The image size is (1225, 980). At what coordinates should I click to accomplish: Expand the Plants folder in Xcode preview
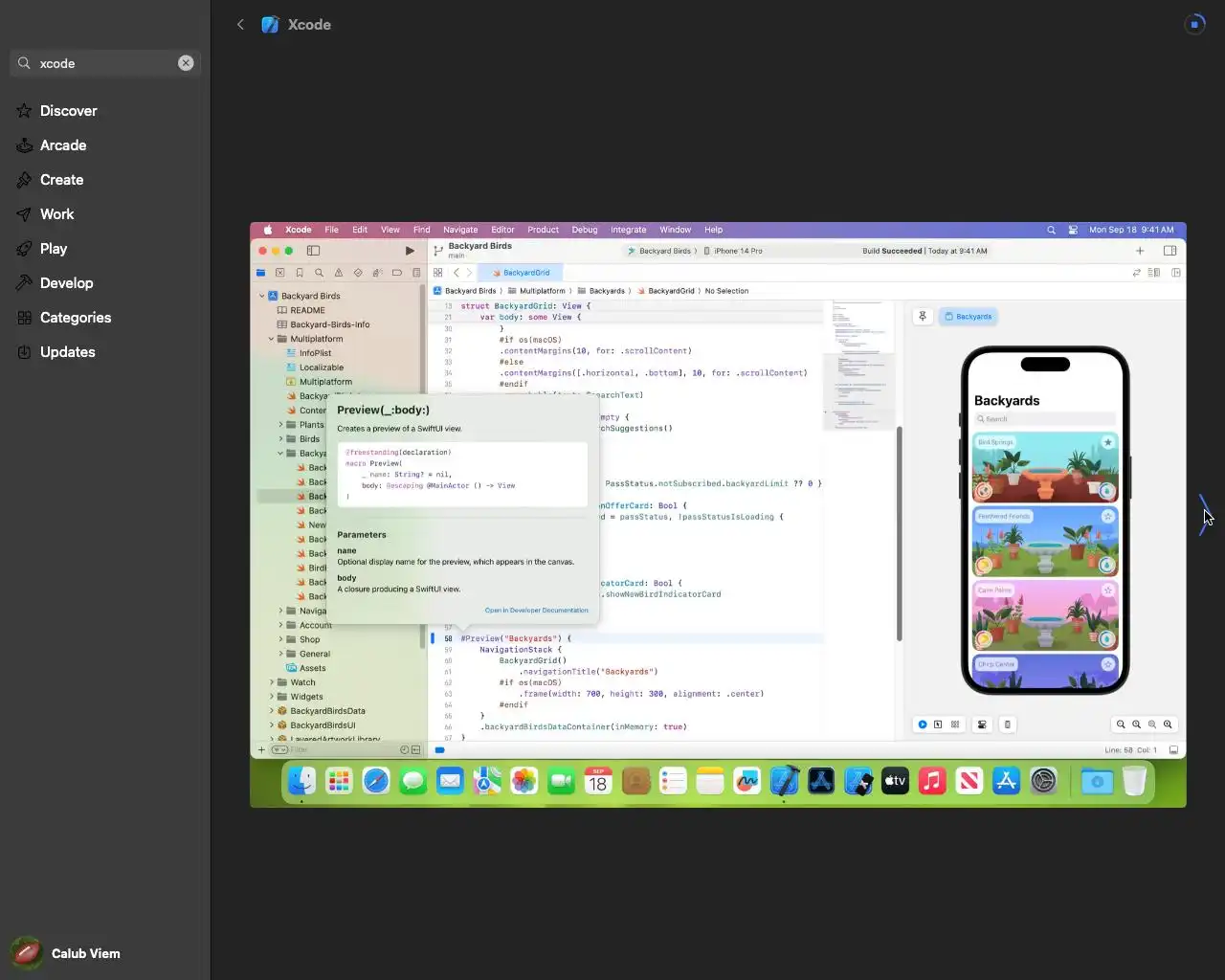(280, 425)
